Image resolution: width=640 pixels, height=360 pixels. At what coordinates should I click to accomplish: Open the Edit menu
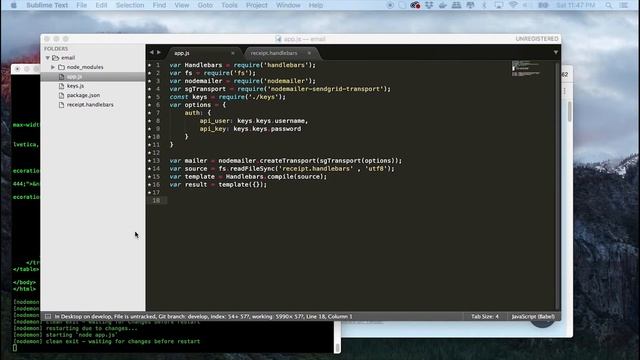pyautogui.click(x=101, y=5)
